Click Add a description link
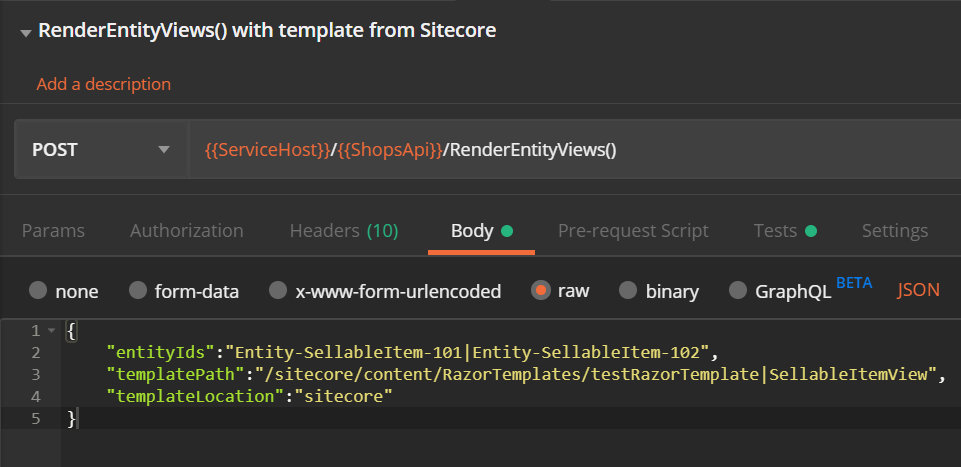961x467 pixels. click(x=104, y=84)
